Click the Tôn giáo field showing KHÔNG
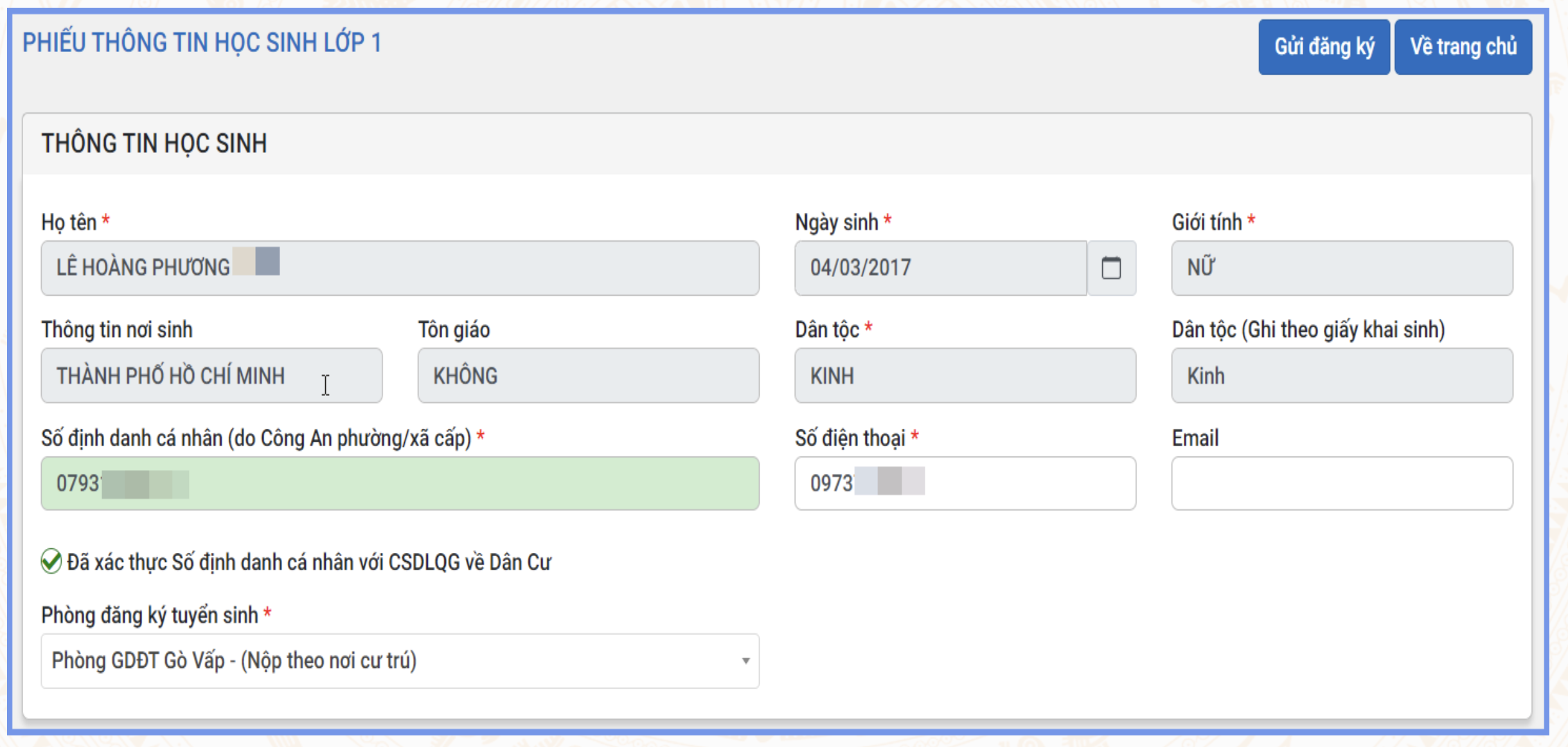Image resolution: width=1568 pixels, height=747 pixels. coord(588,375)
